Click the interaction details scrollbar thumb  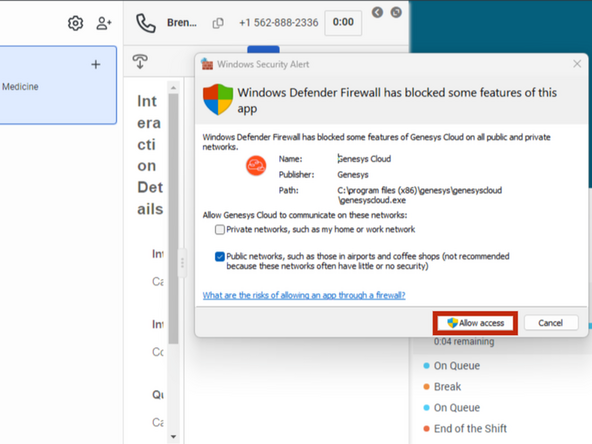click(173, 219)
